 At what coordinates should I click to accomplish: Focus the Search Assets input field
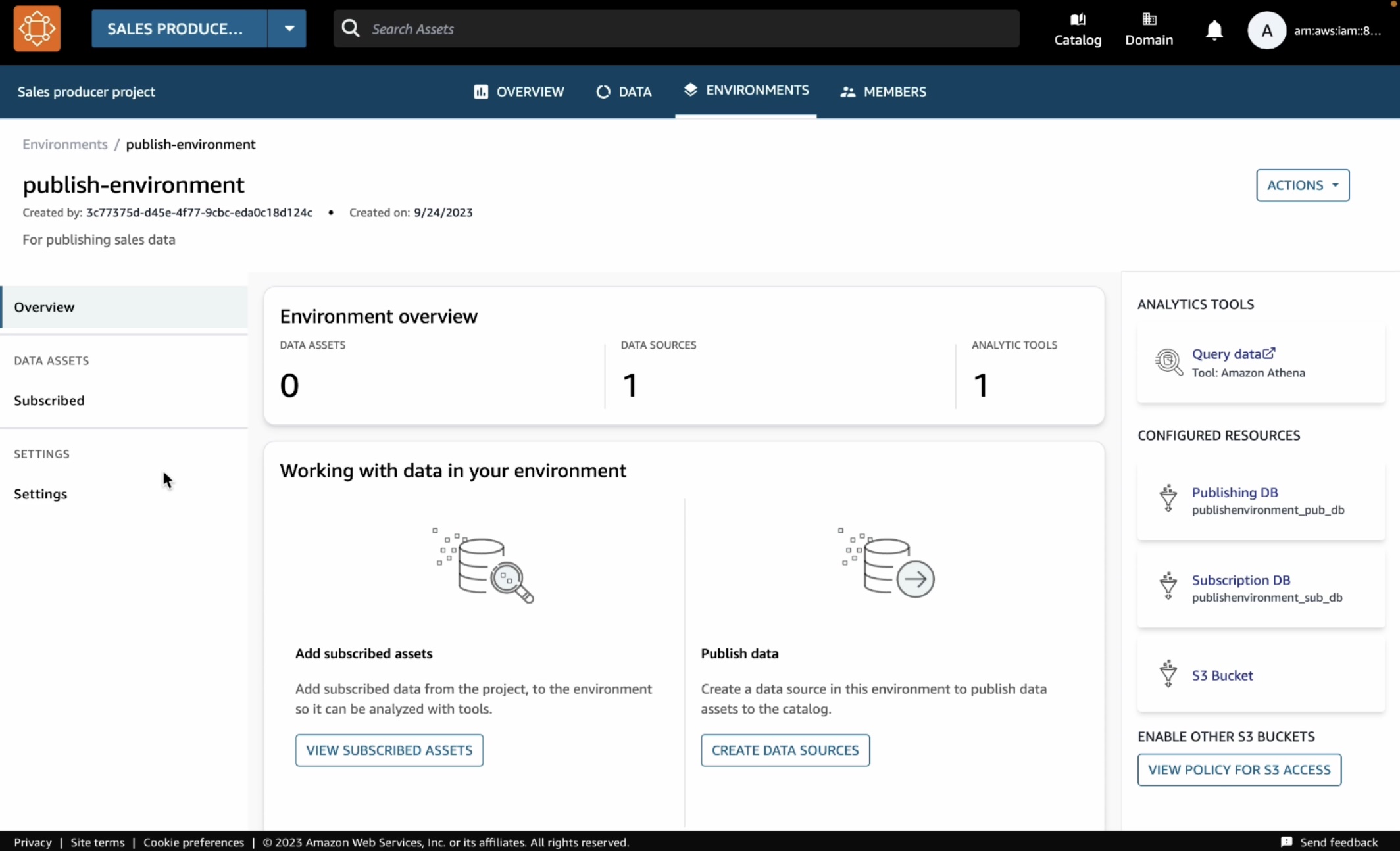click(676, 28)
